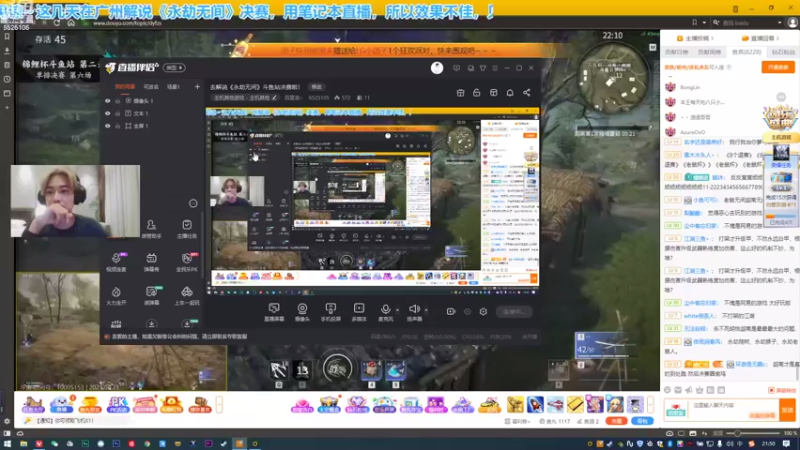This screenshot has width=800, height=450.
Task: Expand the browser bookmark dropdown arrow
Action: (x=704, y=22)
